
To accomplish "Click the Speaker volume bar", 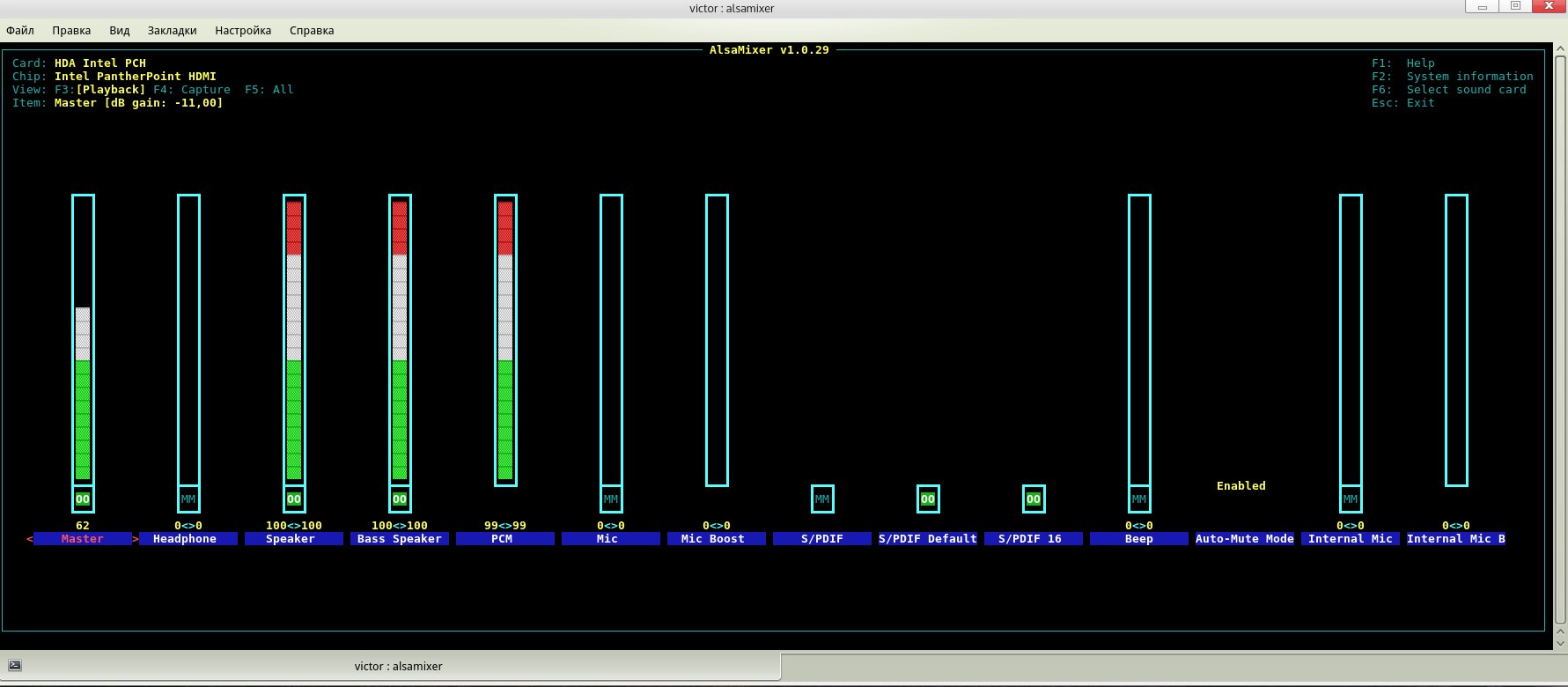I will tap(294, 340).
